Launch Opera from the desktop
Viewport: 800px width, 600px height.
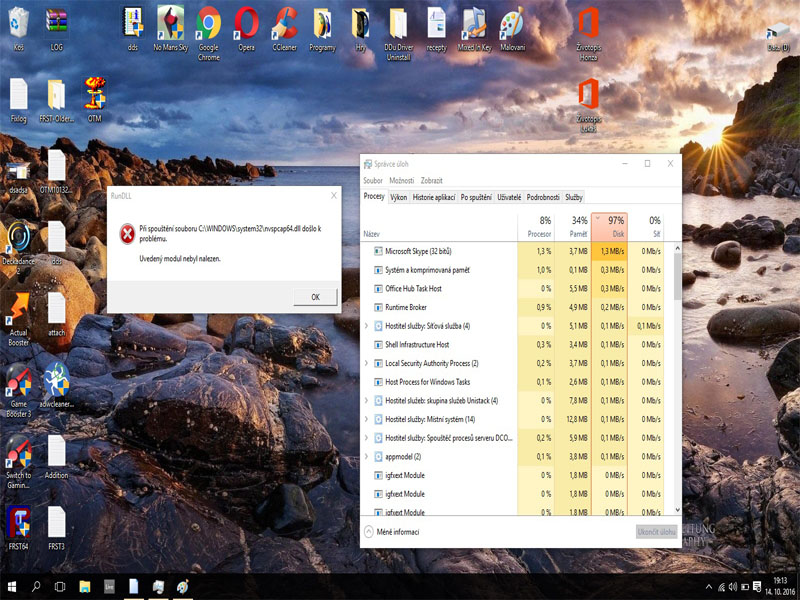point(246,24)
